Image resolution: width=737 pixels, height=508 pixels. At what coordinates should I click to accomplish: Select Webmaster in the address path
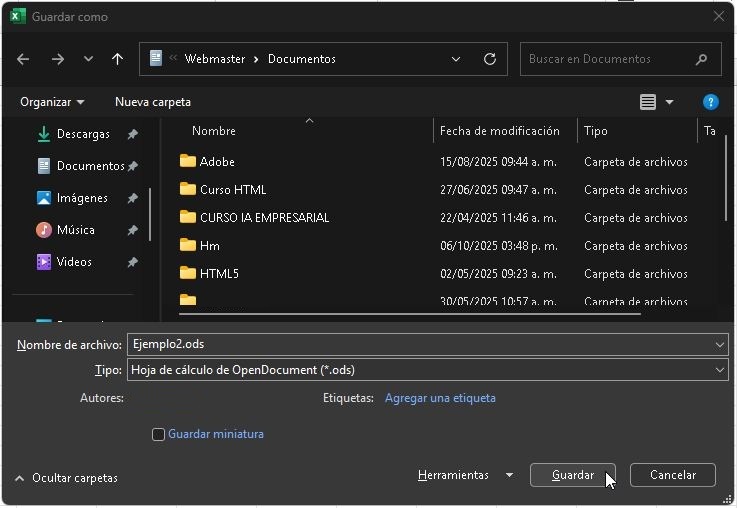point(215,59)
